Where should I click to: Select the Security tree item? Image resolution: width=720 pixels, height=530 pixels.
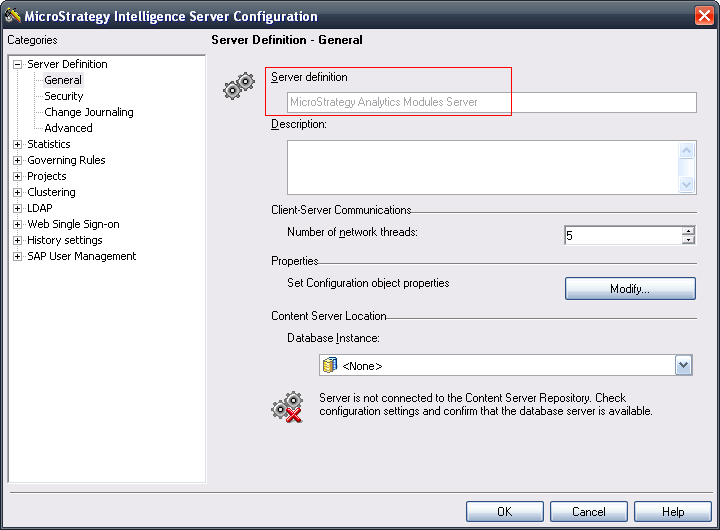click(64, 96)
